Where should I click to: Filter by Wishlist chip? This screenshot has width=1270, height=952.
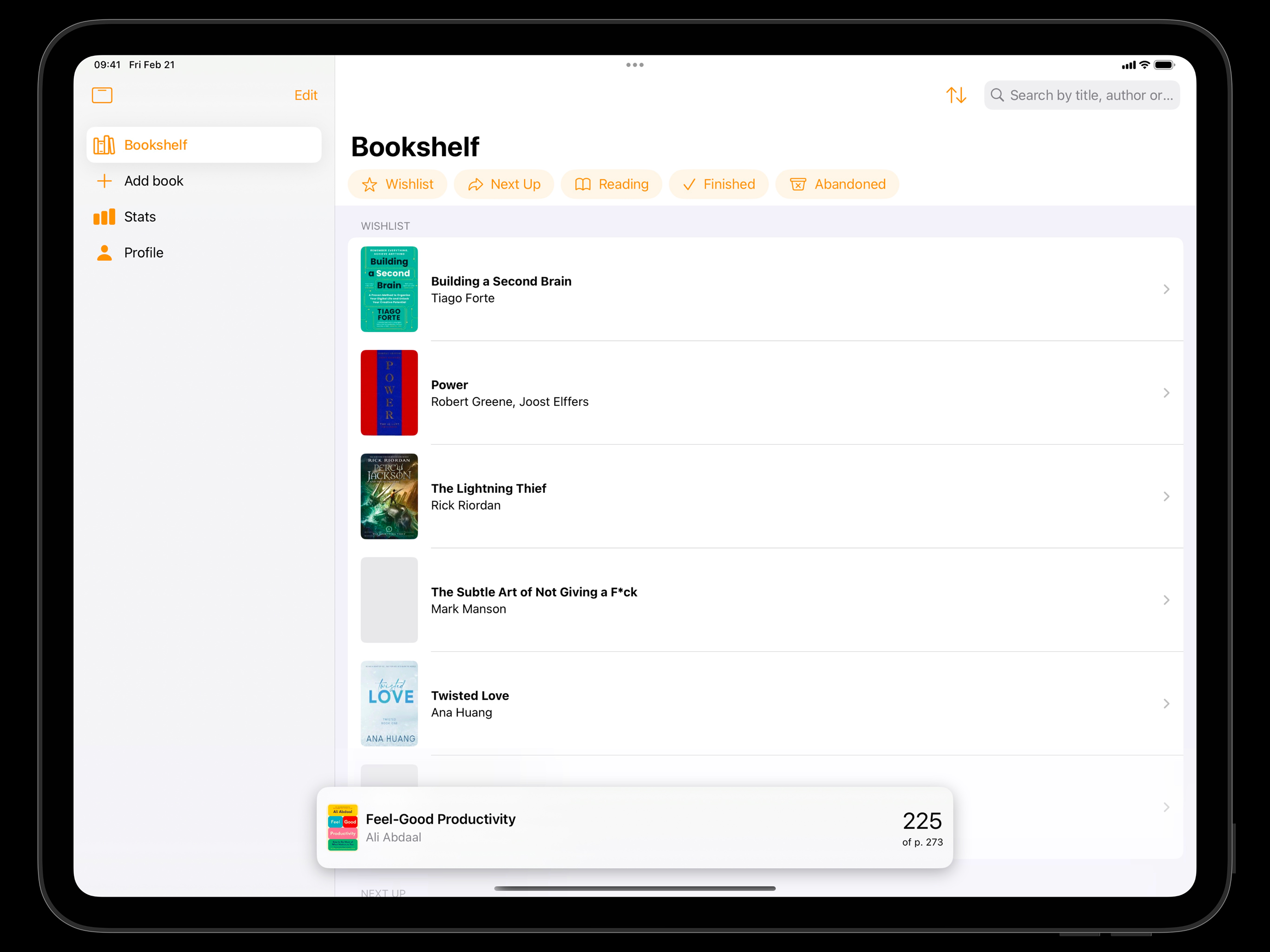(397, 184)
